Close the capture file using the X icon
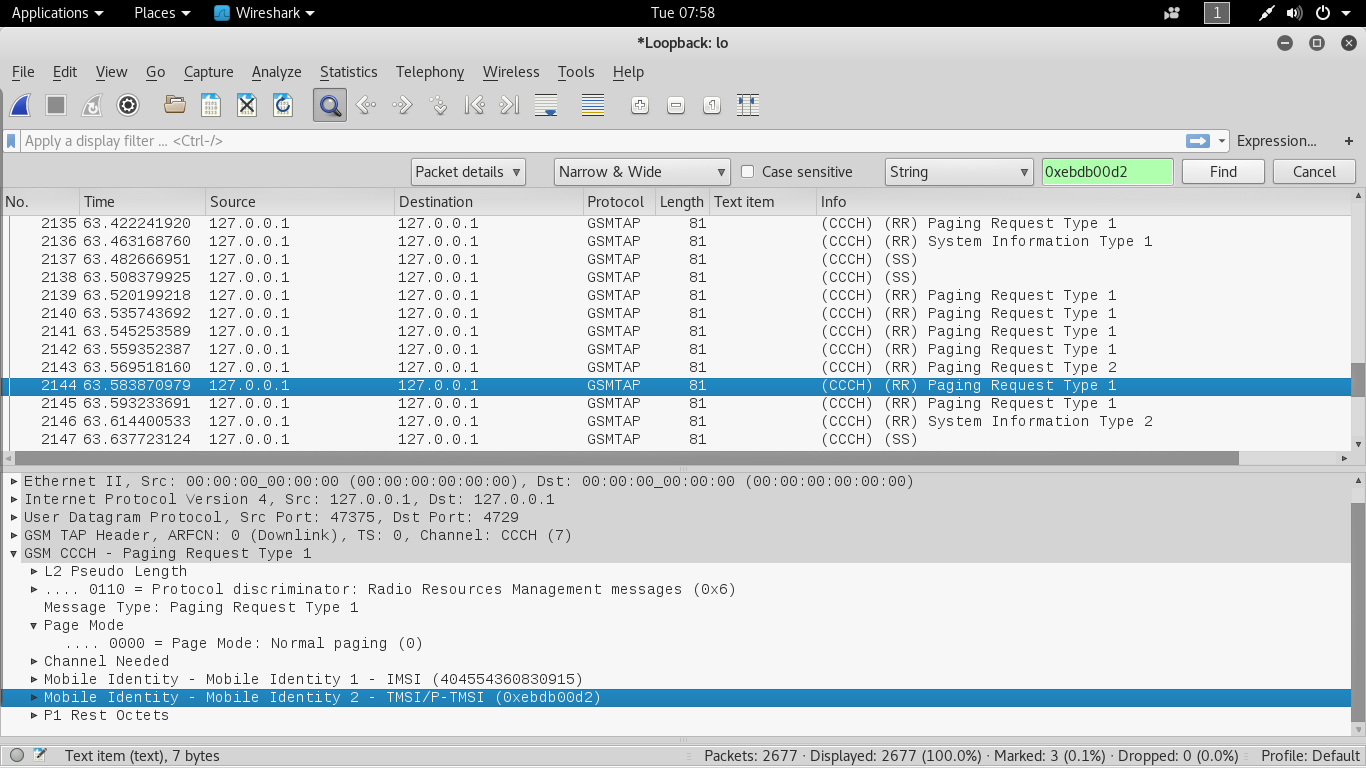 (247, 105)
